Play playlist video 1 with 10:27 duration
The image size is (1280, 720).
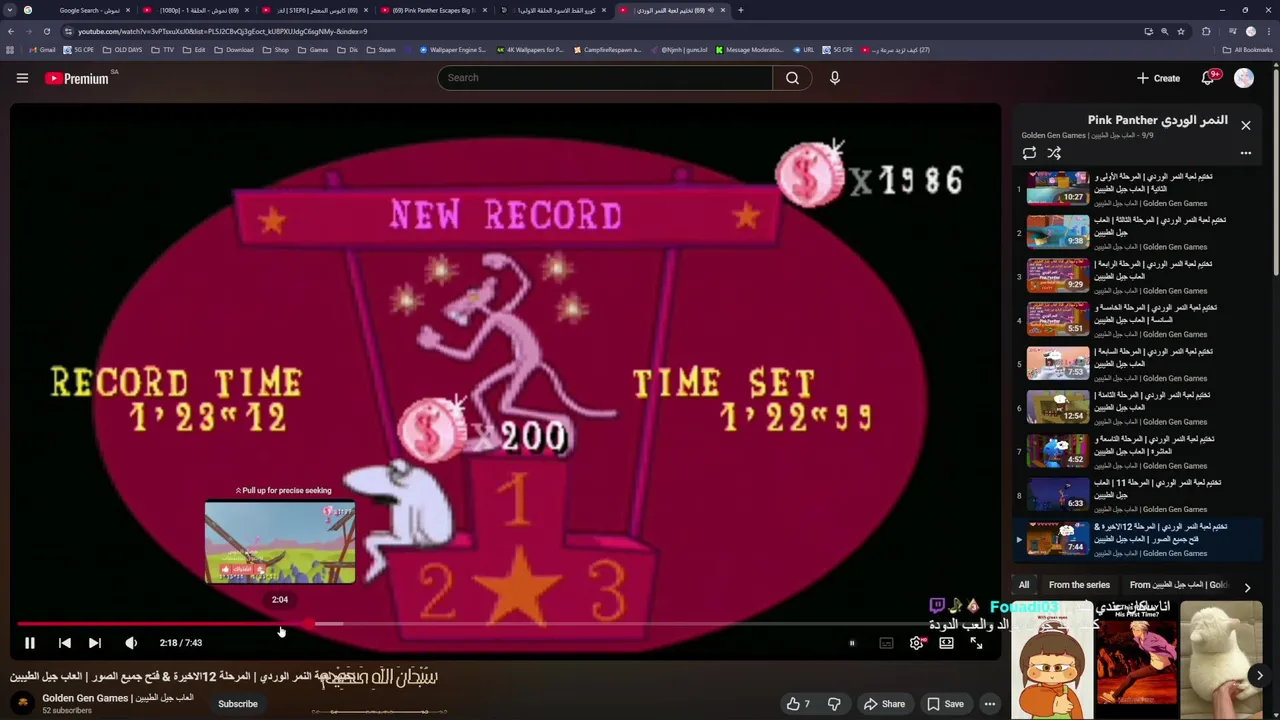click(x=1138, y=188)
